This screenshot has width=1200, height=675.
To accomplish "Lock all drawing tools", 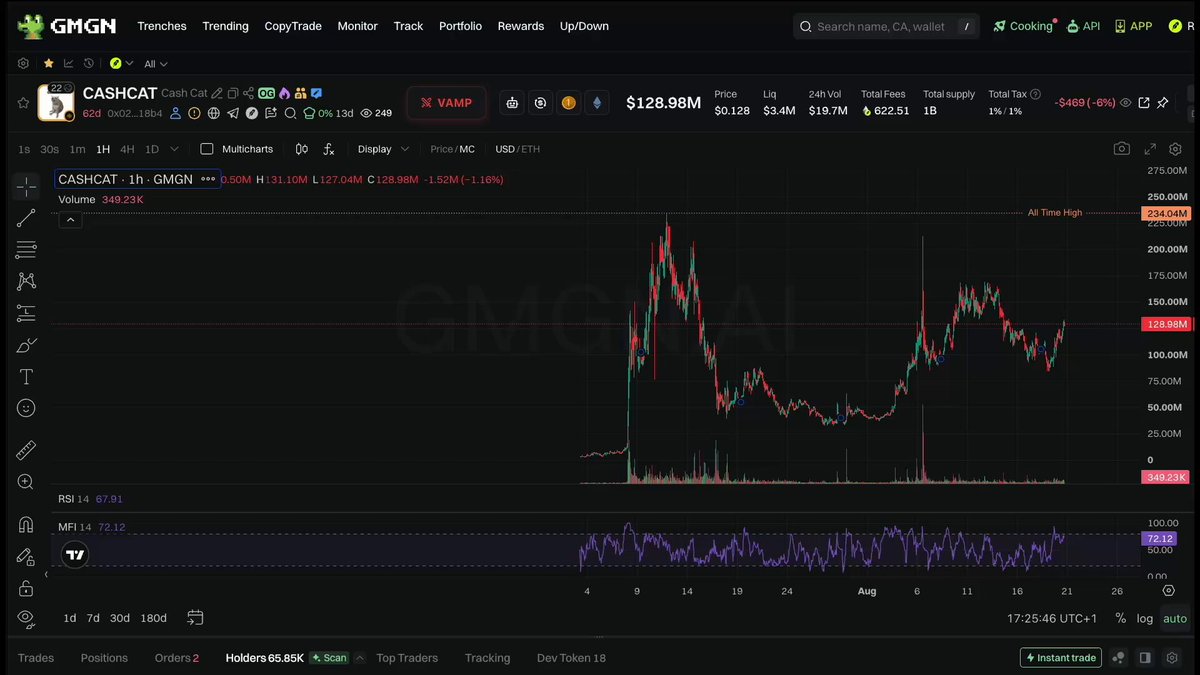I will (26, 587).
